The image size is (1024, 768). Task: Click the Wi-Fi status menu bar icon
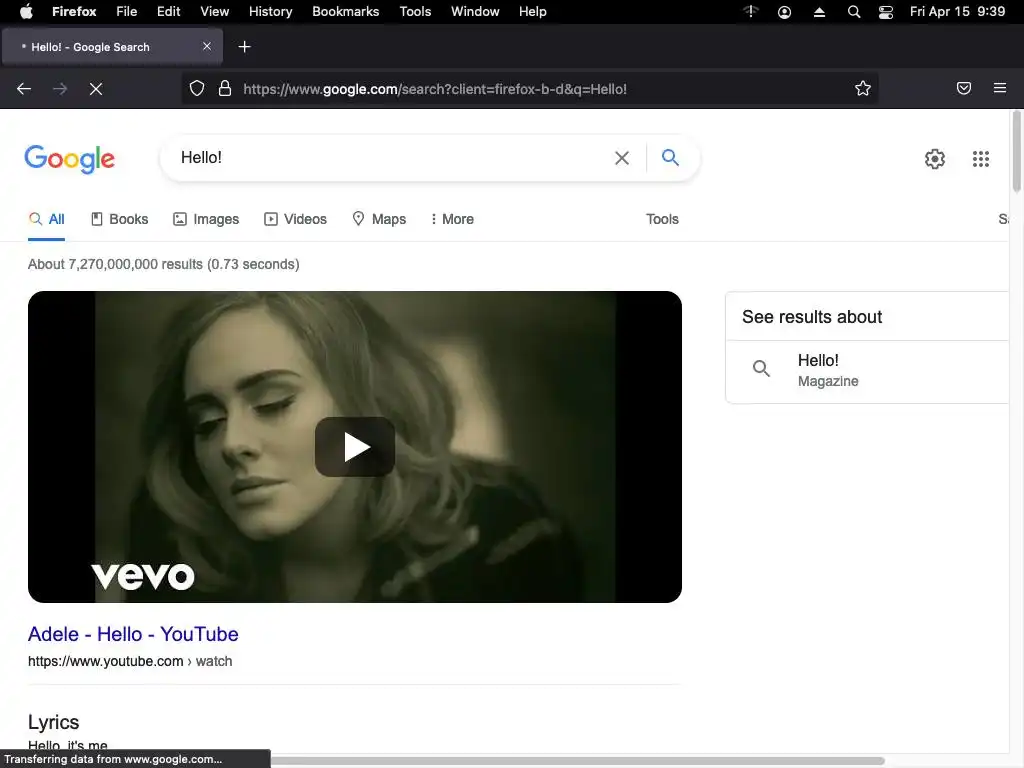coord(751,11)
